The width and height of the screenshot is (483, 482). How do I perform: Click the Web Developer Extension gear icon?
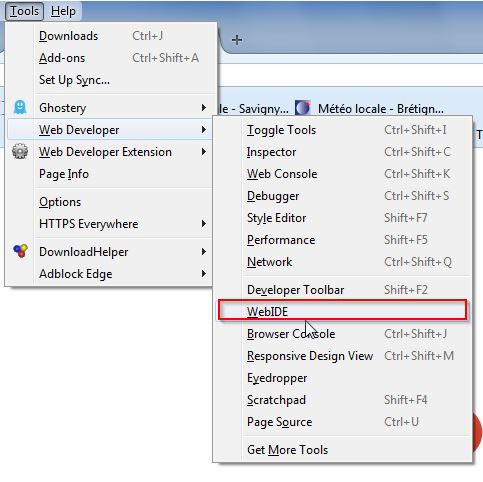point(20,152)
